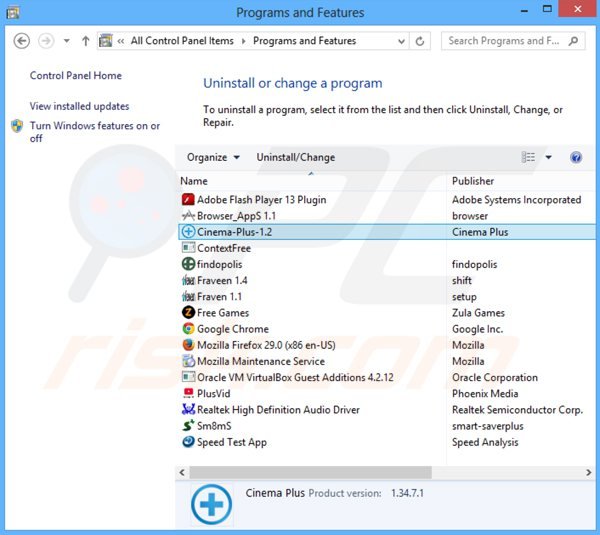Click the Sm8mS icon
Screen dimensions: 600x535
click(x=188, y=426)
